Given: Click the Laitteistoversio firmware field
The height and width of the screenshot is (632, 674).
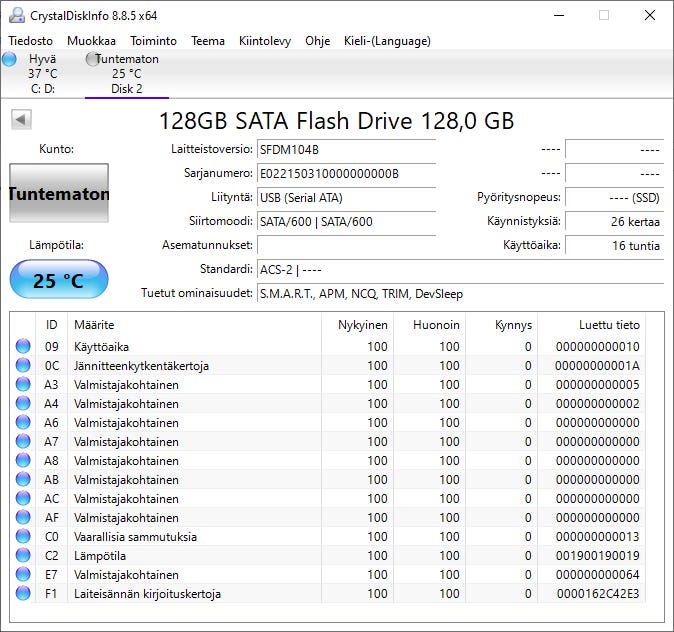Looking at the screenshot, I should click(346, 149).
